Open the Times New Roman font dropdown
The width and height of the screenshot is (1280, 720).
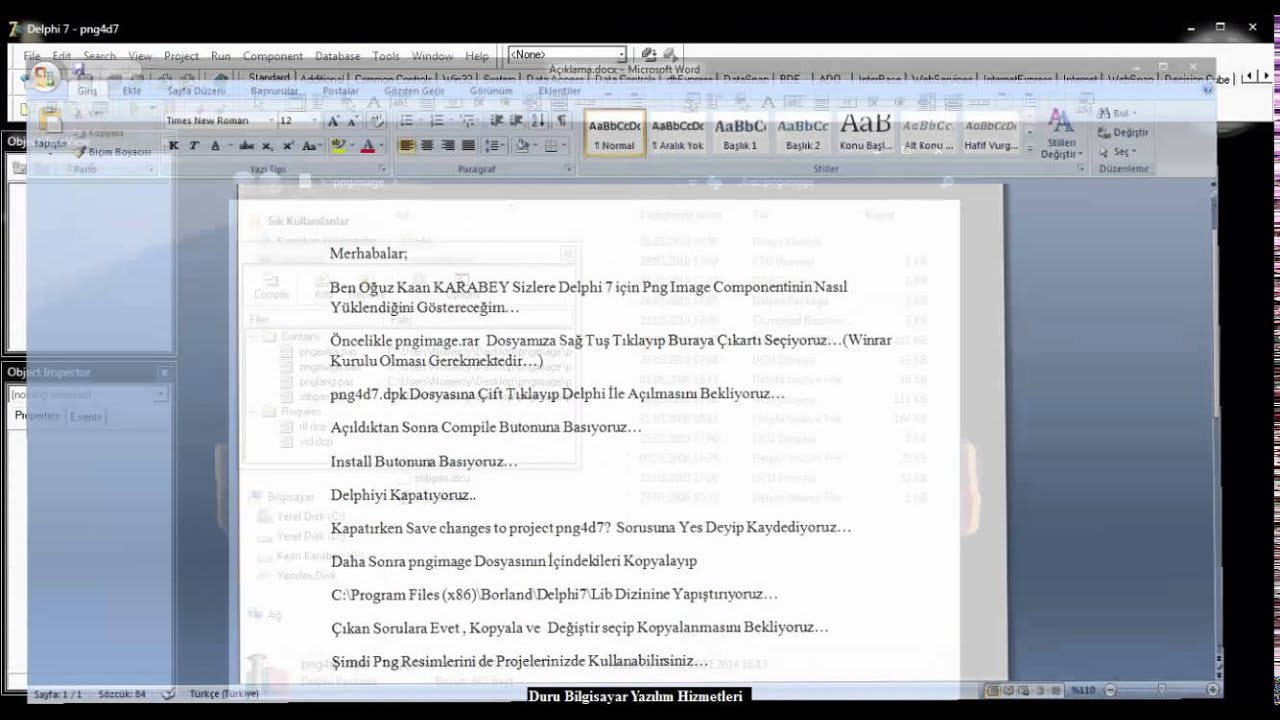point(270,121)
